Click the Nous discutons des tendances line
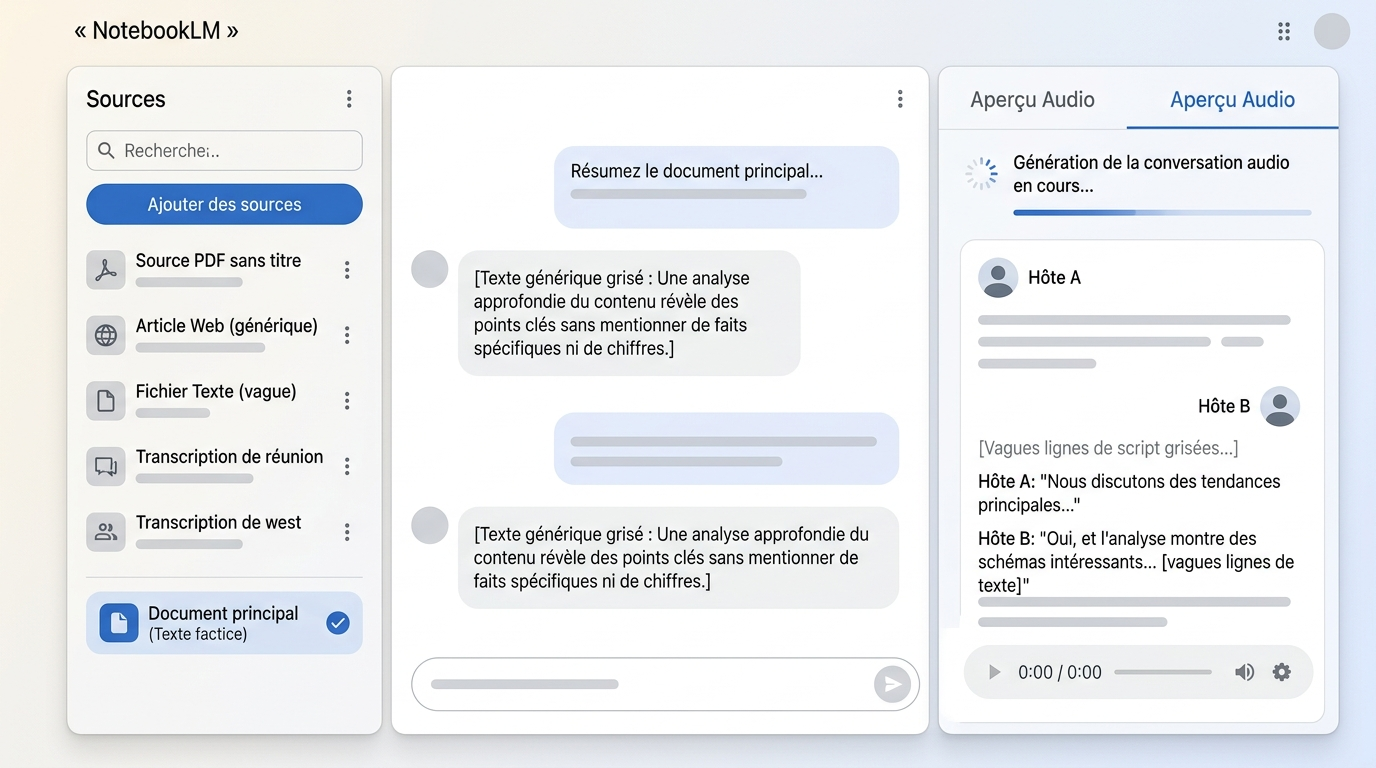The image size is (1376, 768). [x=1129, y=493]
